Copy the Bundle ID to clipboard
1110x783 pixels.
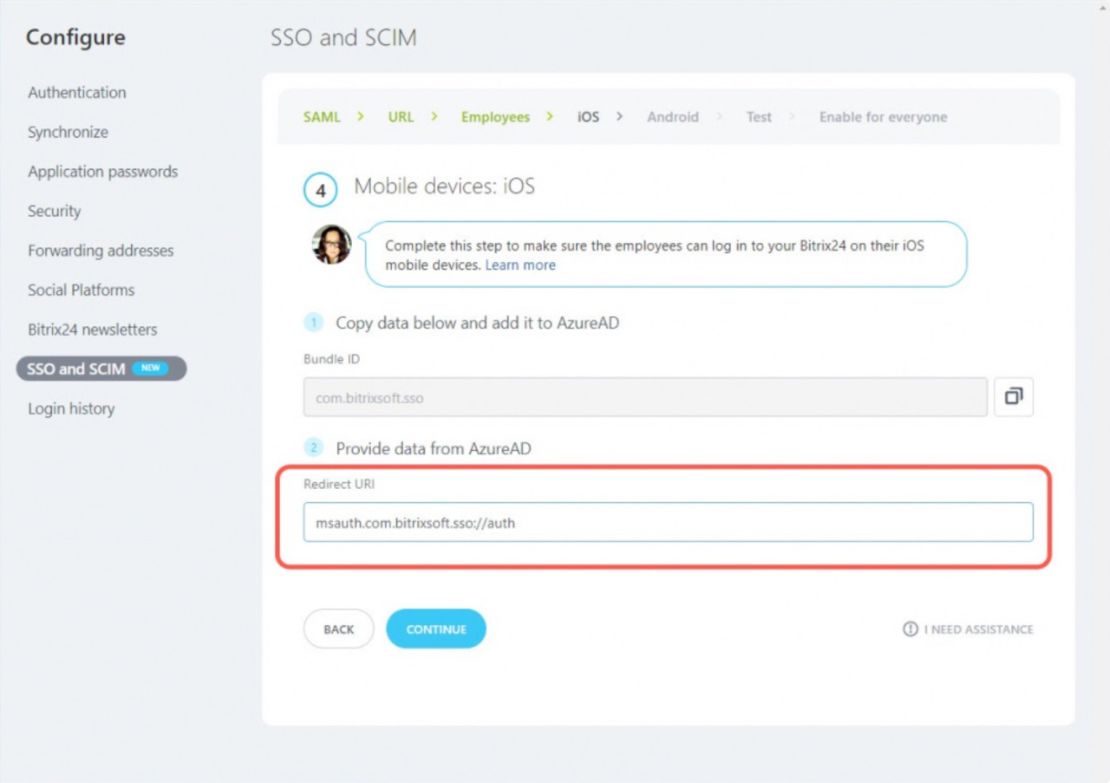click(1013, 396)
